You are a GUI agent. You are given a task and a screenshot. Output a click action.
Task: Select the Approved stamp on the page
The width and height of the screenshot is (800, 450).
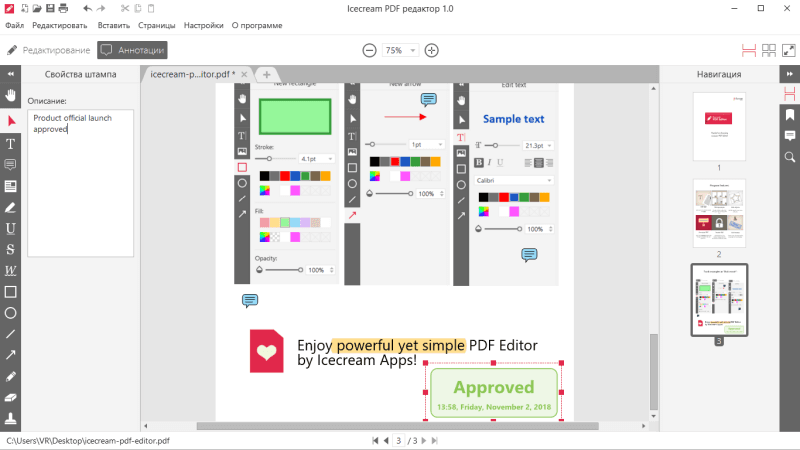(x=493, y=392)
